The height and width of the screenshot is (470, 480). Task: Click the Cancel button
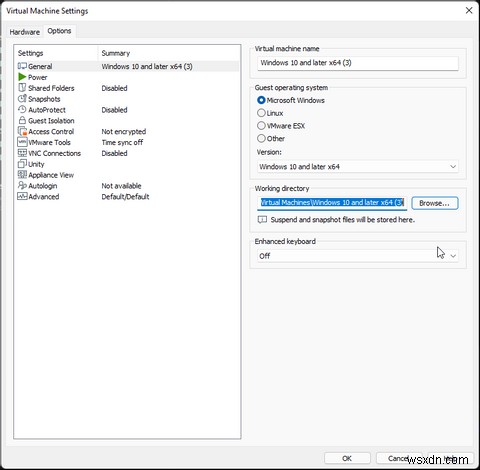(399, 458)
